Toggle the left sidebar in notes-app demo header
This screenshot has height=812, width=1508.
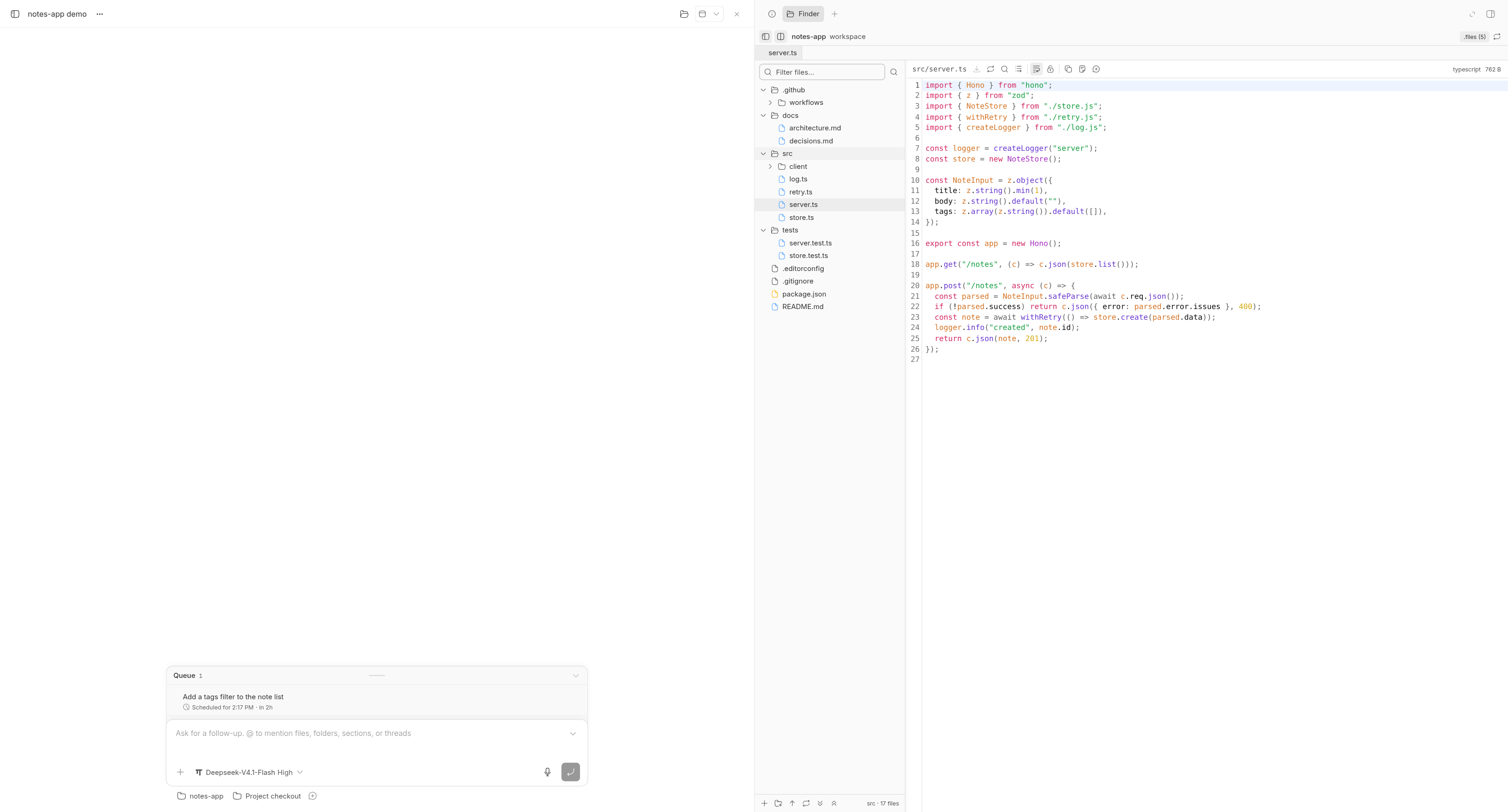tap(15, 14)
